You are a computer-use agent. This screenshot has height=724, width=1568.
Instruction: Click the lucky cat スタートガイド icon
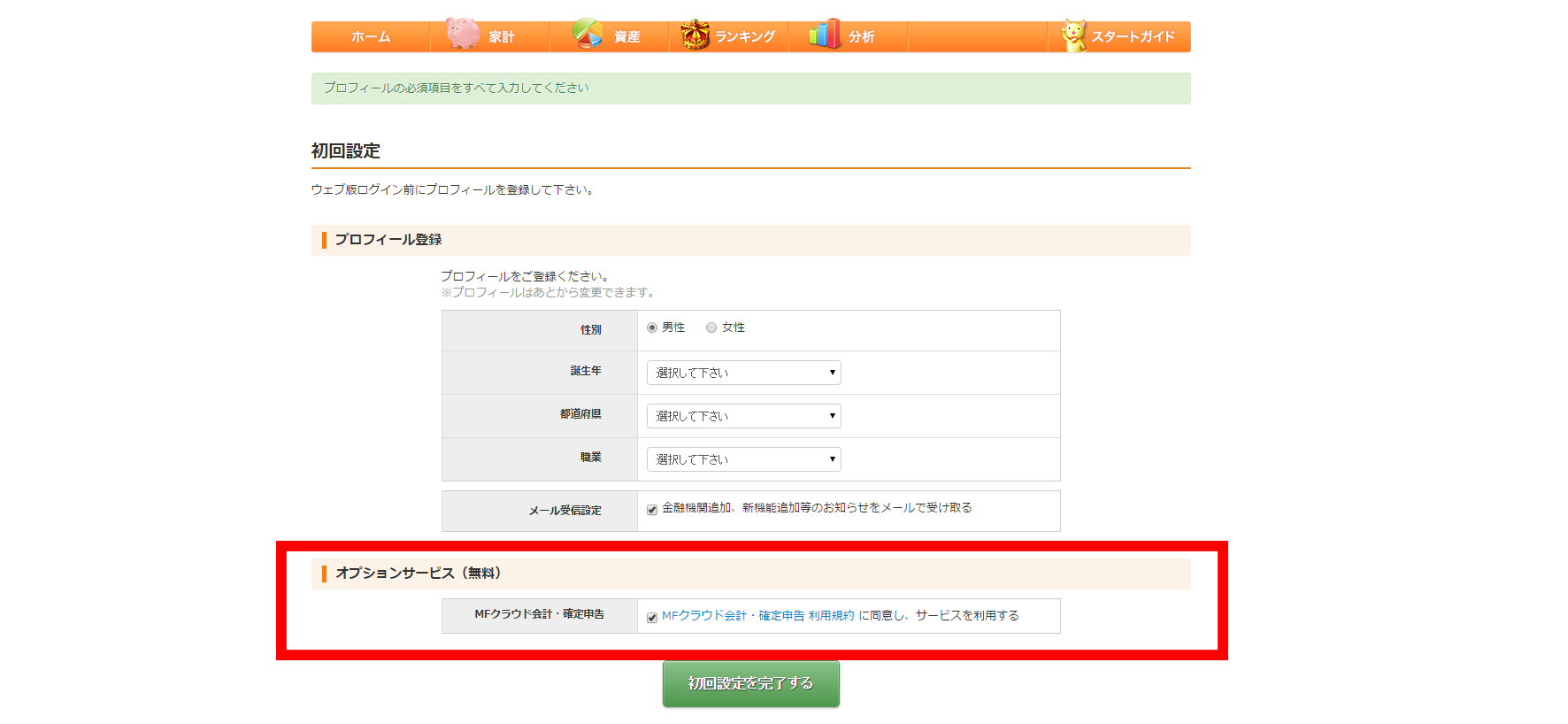[x=1072, y=35]
